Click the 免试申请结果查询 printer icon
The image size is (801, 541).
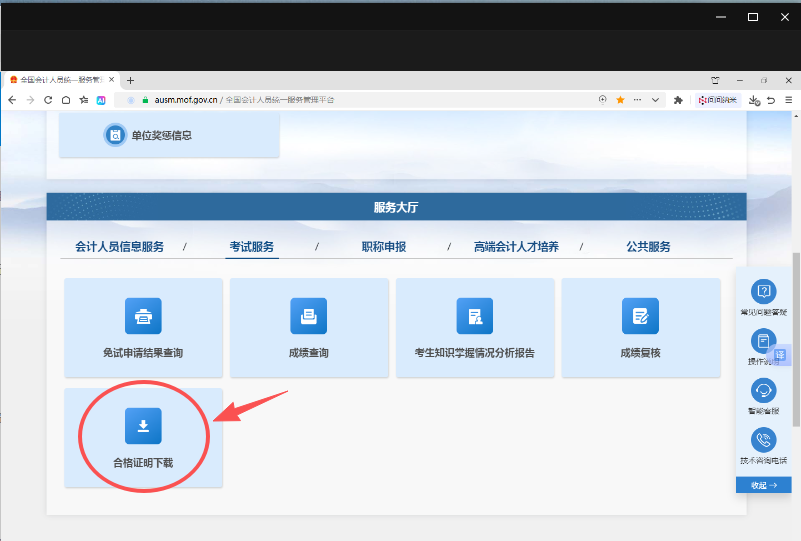click(143, 316)
